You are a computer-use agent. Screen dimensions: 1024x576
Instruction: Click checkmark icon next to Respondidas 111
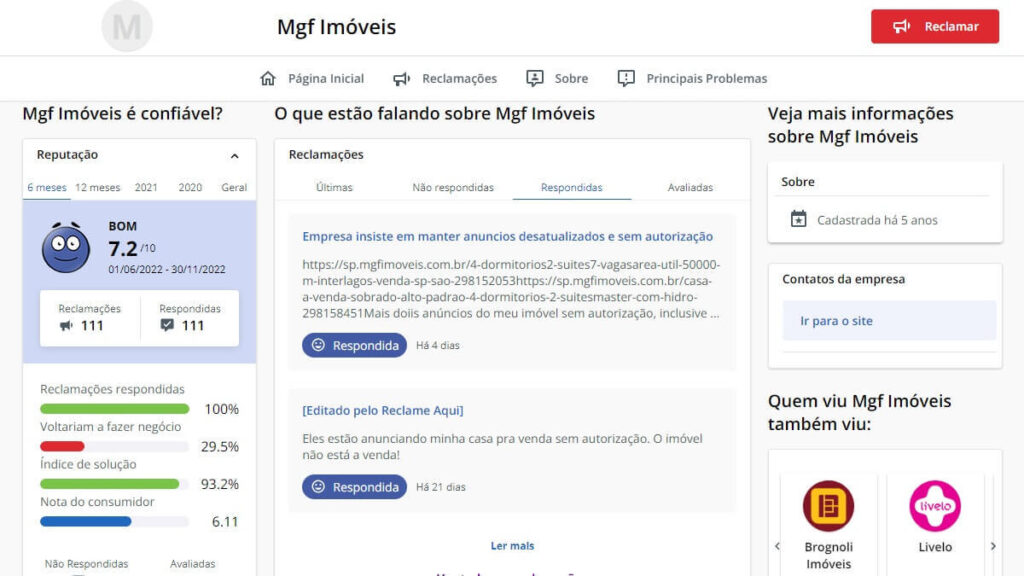click(x=167, y=325)
